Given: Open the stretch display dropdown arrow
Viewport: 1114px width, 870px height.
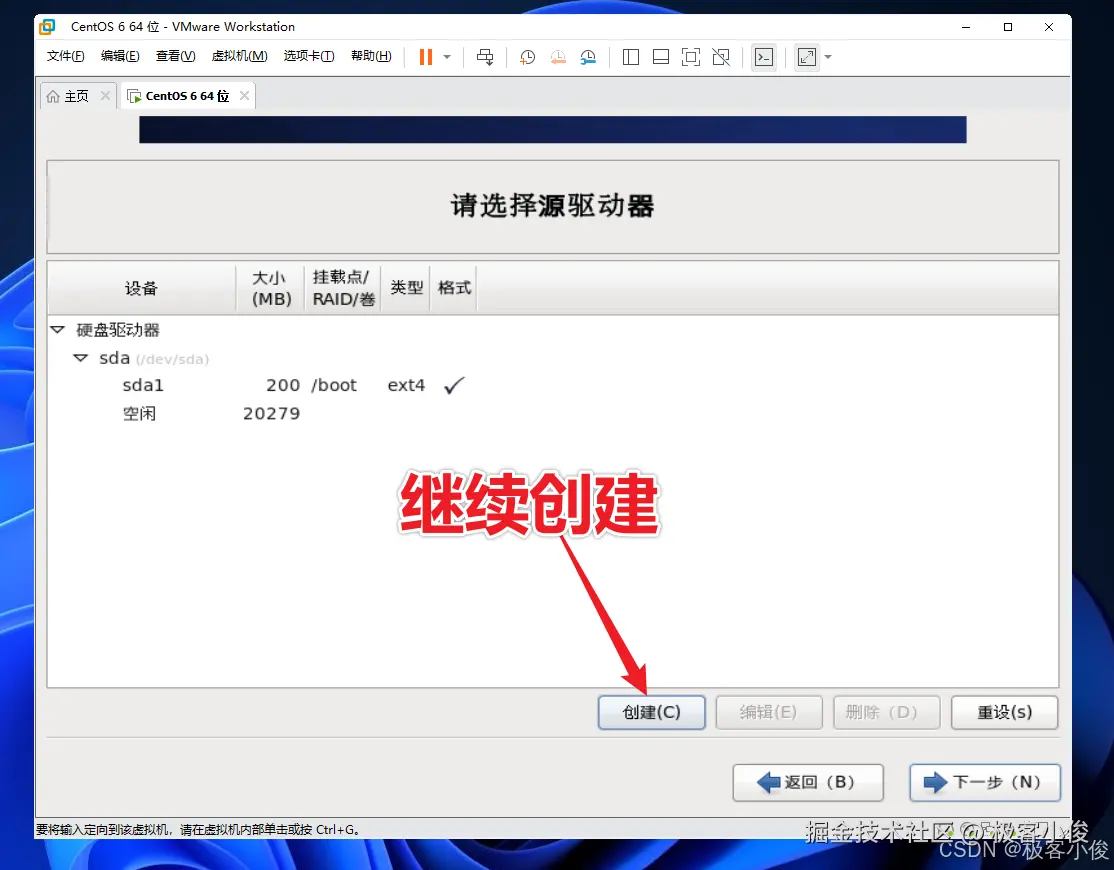Looking at the screenshot, I should coord(828,57).
